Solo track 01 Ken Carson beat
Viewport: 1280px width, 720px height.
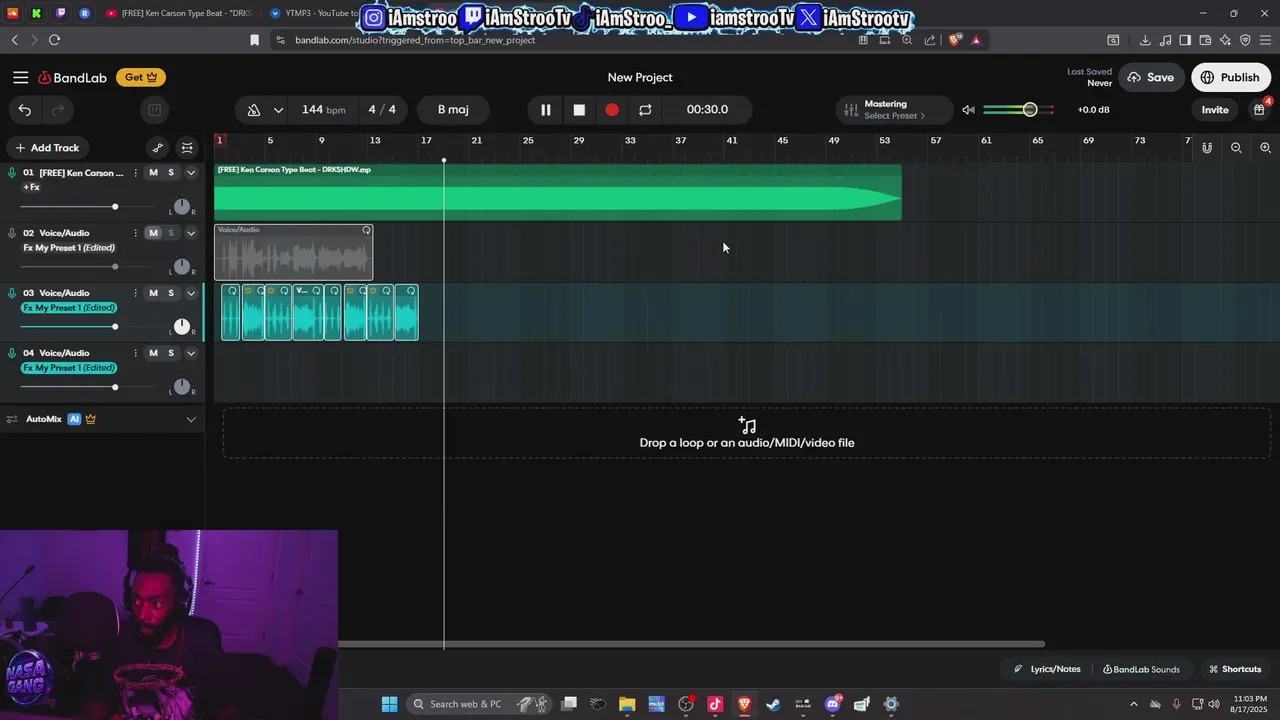tap(171, 173)
